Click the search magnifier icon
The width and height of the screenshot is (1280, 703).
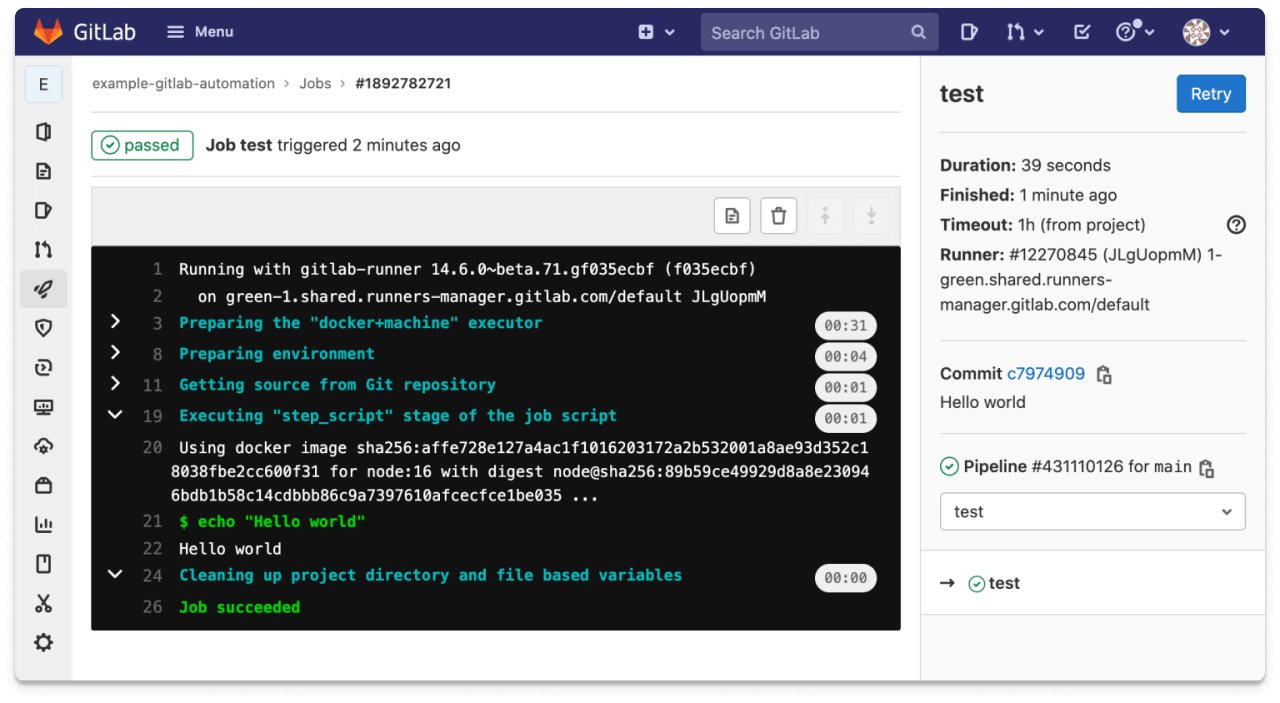pyautogui.click(x=918, y=33)
